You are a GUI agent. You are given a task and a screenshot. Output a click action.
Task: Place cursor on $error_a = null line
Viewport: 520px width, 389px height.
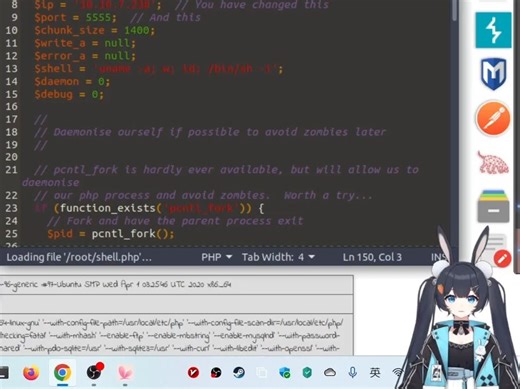(85, 56)
